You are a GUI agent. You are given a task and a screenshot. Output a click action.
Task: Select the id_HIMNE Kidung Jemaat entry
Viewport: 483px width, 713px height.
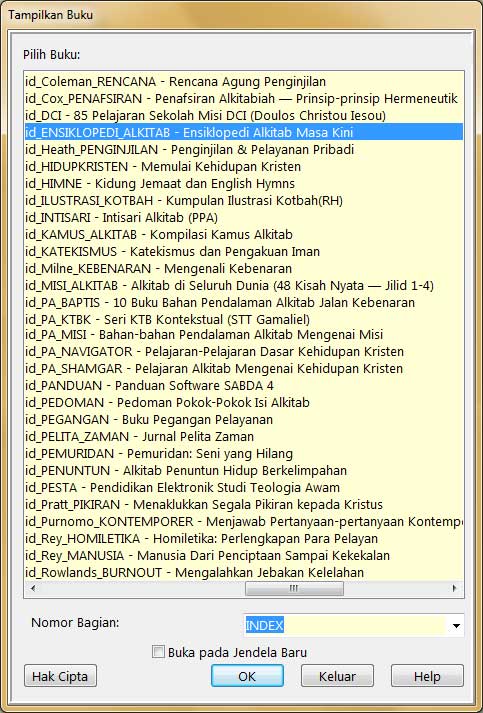click(244, 183)
